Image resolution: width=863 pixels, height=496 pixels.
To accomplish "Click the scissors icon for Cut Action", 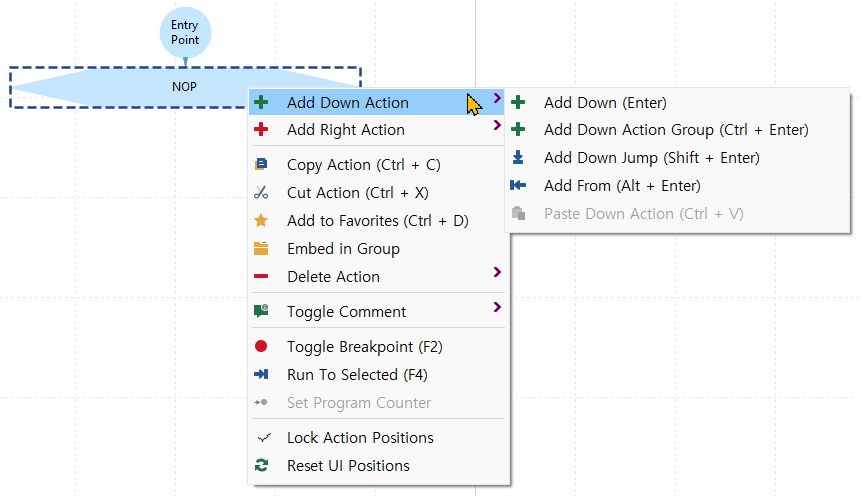I will click(x=261, y=192).
